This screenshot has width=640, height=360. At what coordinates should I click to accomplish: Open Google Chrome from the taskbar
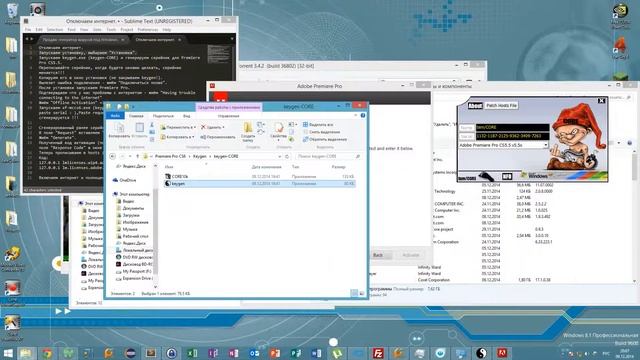(47, 353)
